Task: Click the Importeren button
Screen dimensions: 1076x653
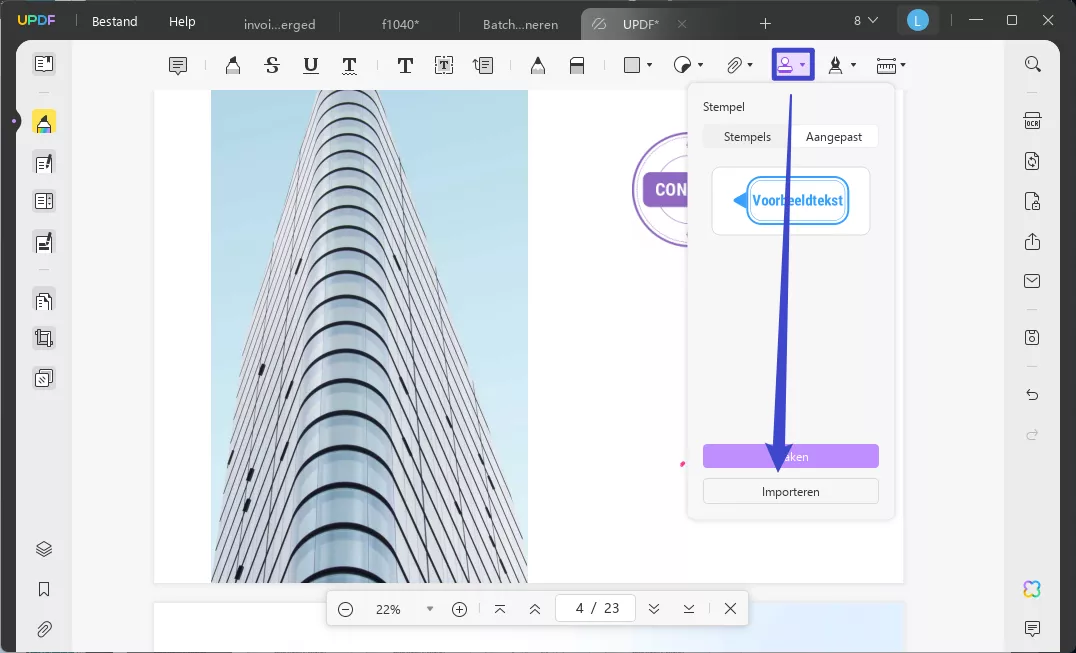Action: tap(790, 491)
